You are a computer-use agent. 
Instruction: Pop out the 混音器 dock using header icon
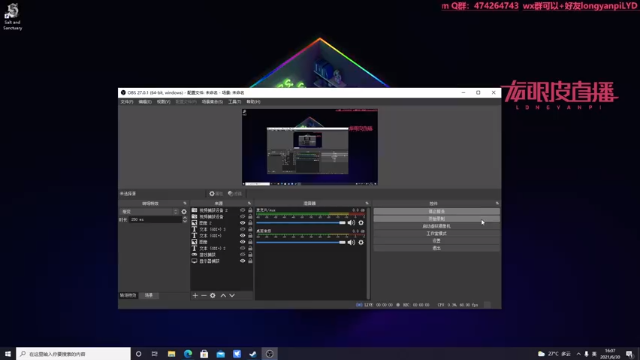point(367,203)
